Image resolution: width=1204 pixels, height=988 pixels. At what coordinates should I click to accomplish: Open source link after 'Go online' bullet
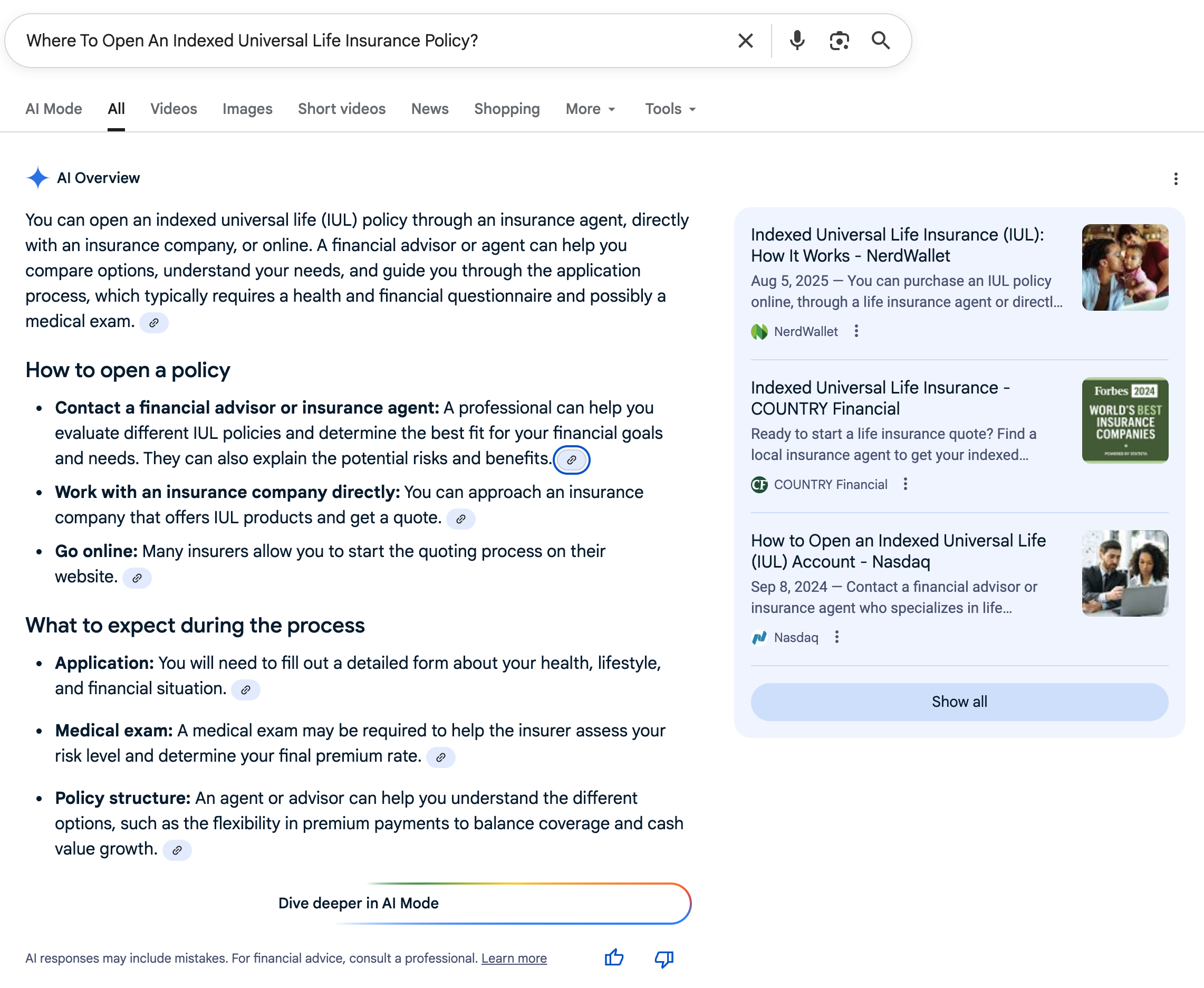[137, 578]
